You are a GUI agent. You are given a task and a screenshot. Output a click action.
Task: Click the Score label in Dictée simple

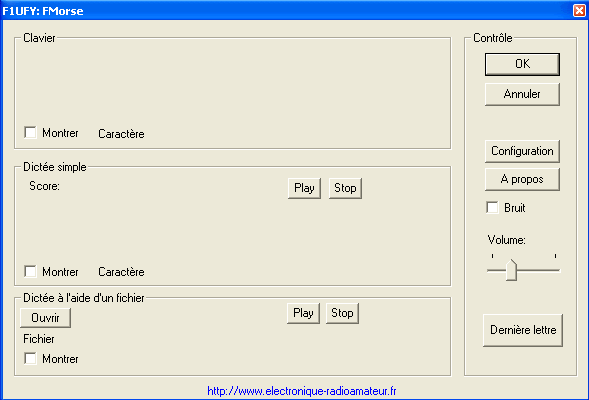(44, 186)
